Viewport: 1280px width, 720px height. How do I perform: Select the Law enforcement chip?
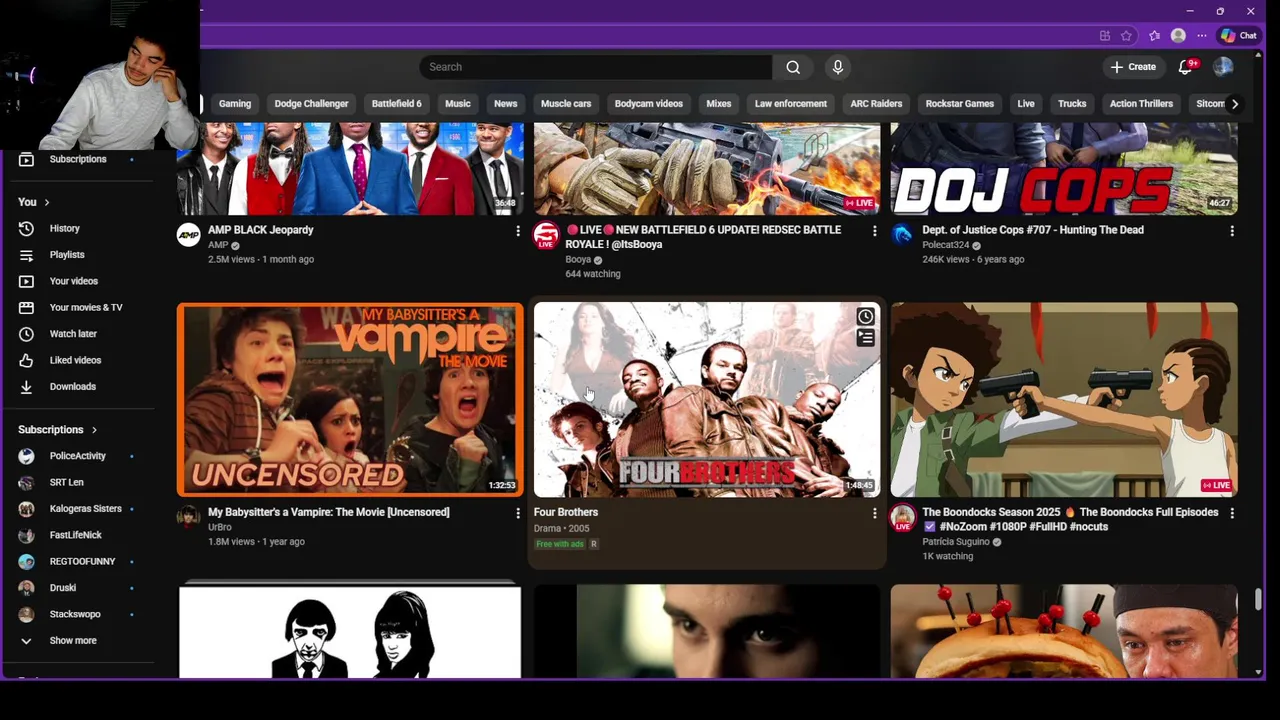pyautogui.click(x=791, y=104)
